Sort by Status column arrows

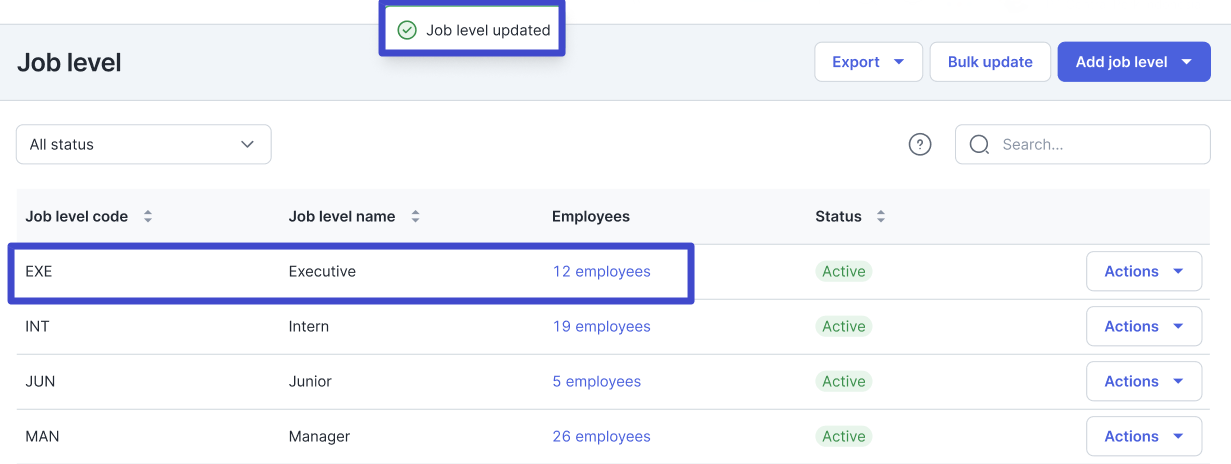click(x=880, y=216)
